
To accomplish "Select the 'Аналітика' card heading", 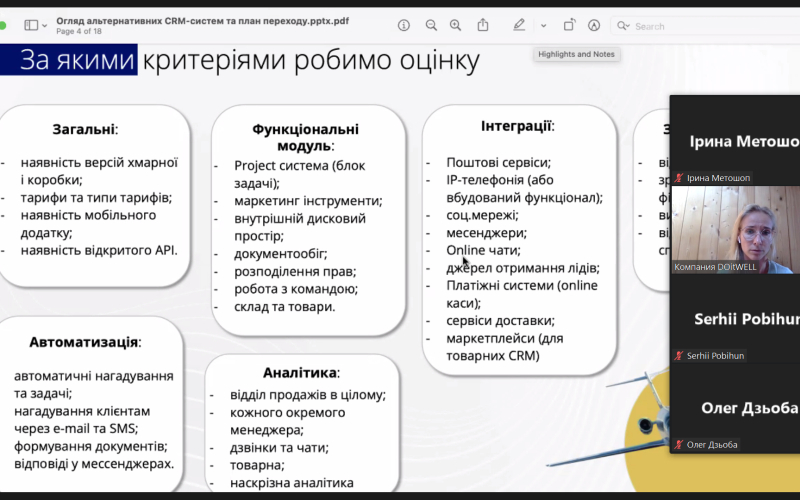I will coord(301,372).
